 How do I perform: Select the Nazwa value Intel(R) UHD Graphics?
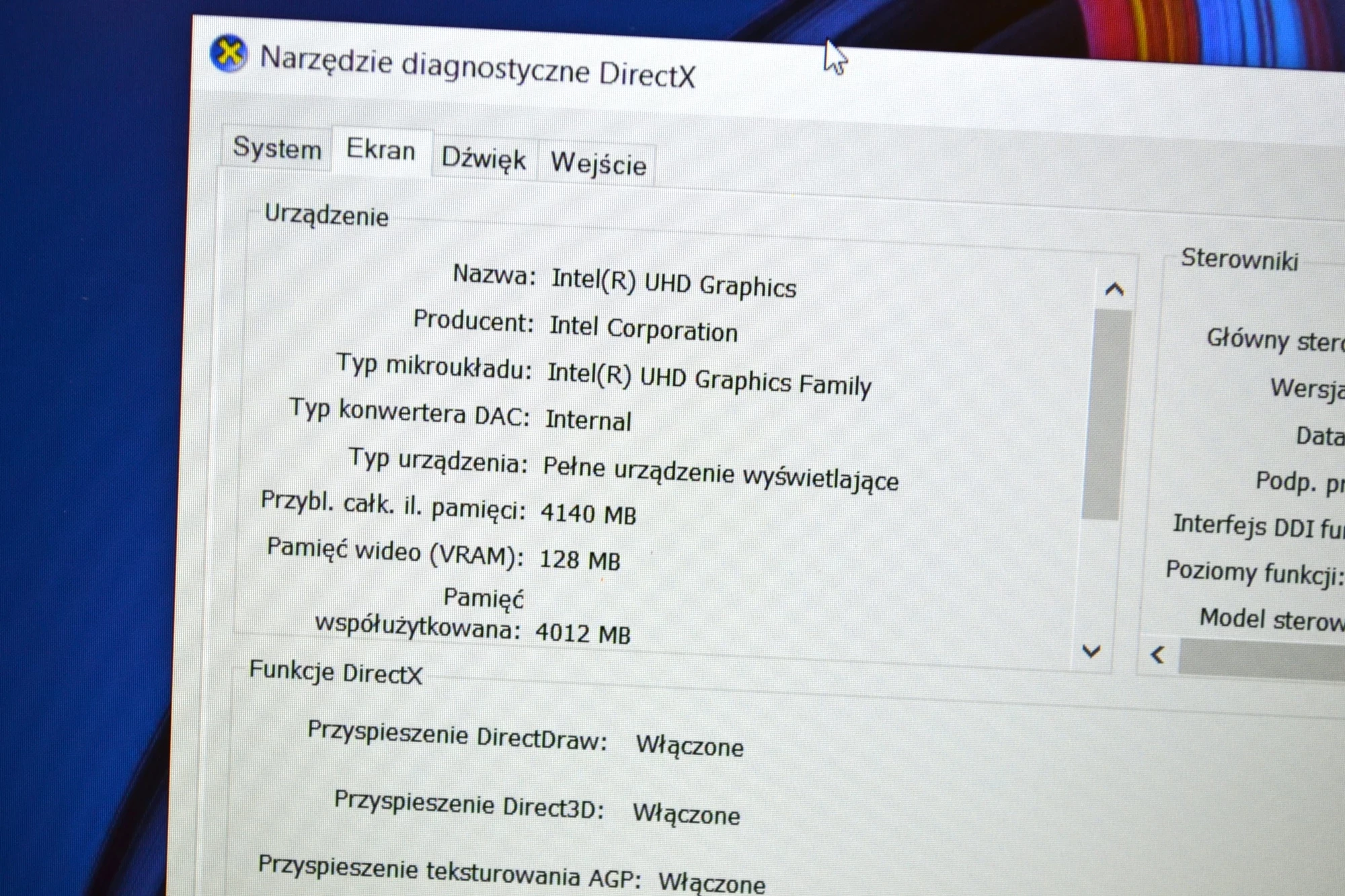[x=673, y=282]
